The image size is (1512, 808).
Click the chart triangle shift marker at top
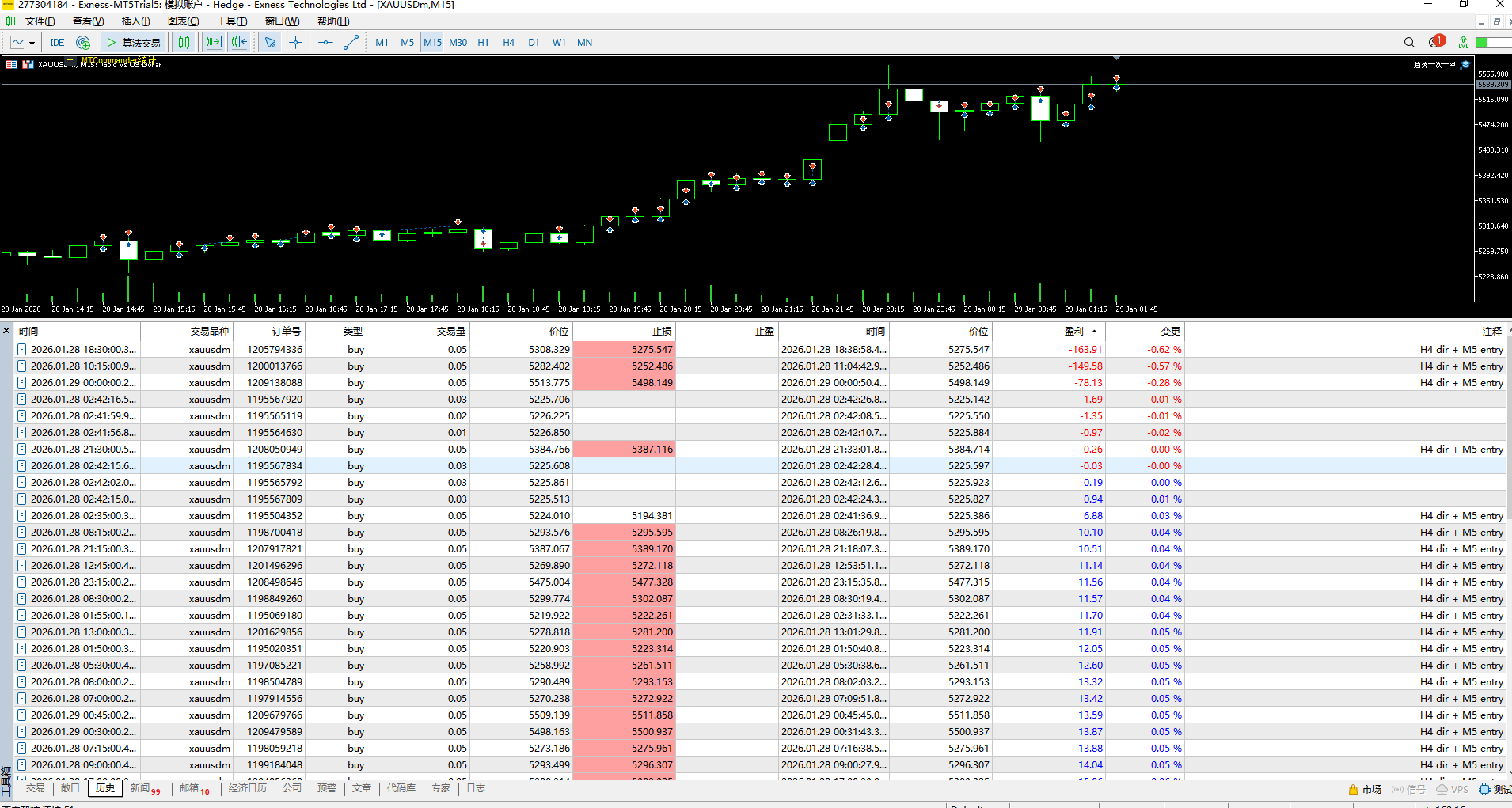click(x=1116, y=58)
